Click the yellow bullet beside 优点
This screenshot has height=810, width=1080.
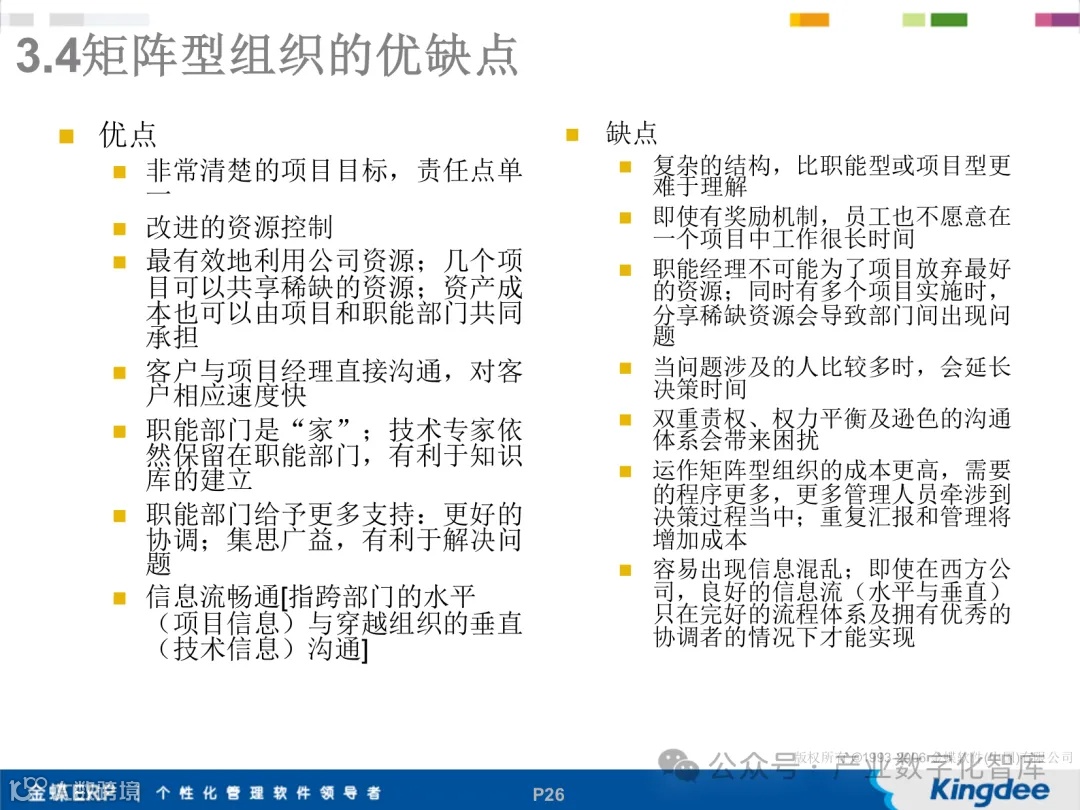pyautogui.click(x=66, y=136)
